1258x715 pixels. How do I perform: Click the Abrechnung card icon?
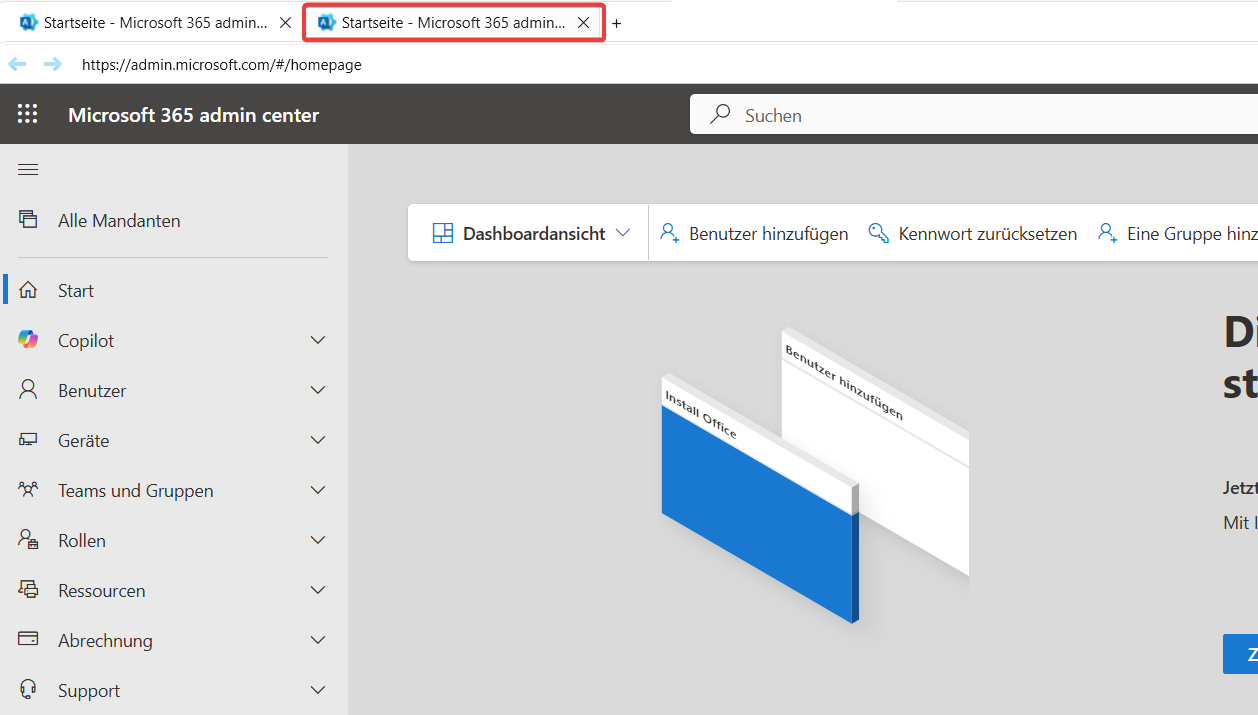(x=28, y=640)
